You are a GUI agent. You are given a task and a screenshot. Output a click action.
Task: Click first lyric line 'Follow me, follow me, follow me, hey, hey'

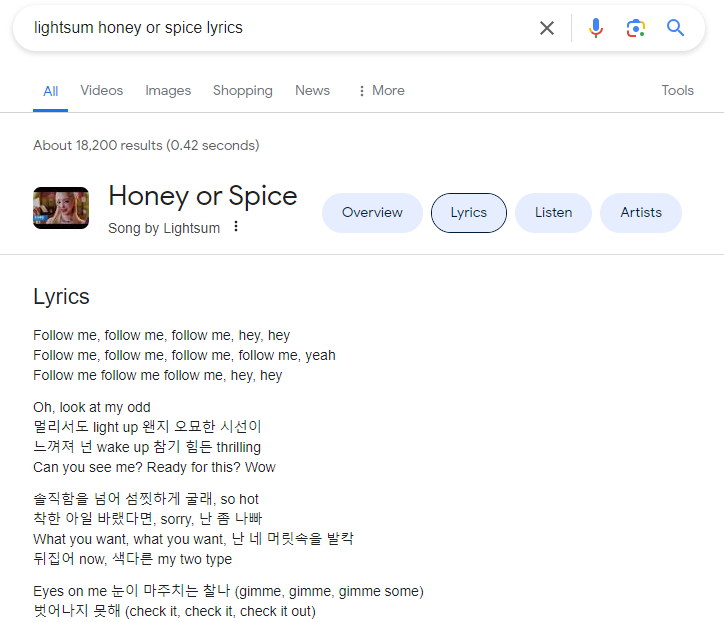[x=162, y=335]
